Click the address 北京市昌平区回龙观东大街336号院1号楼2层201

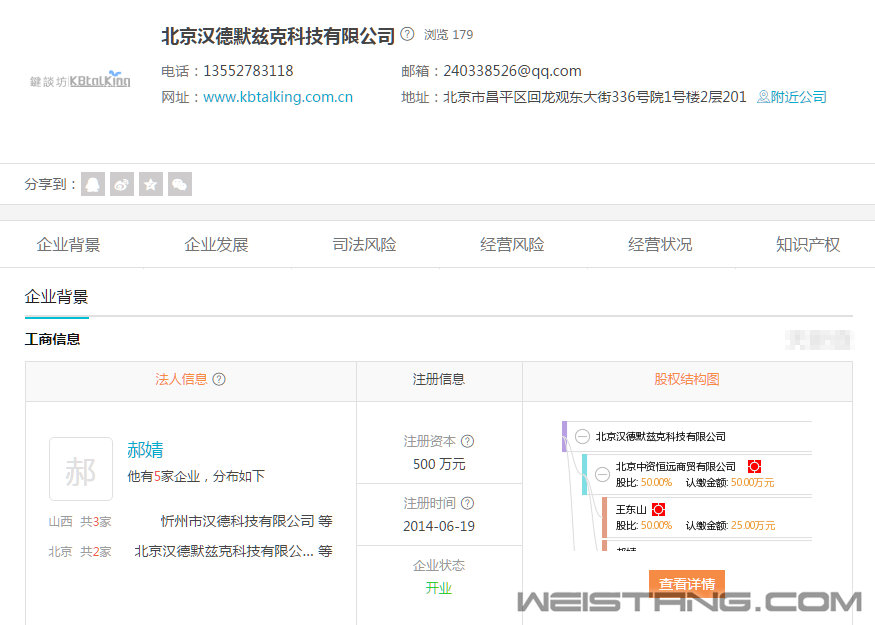[595, 97]
